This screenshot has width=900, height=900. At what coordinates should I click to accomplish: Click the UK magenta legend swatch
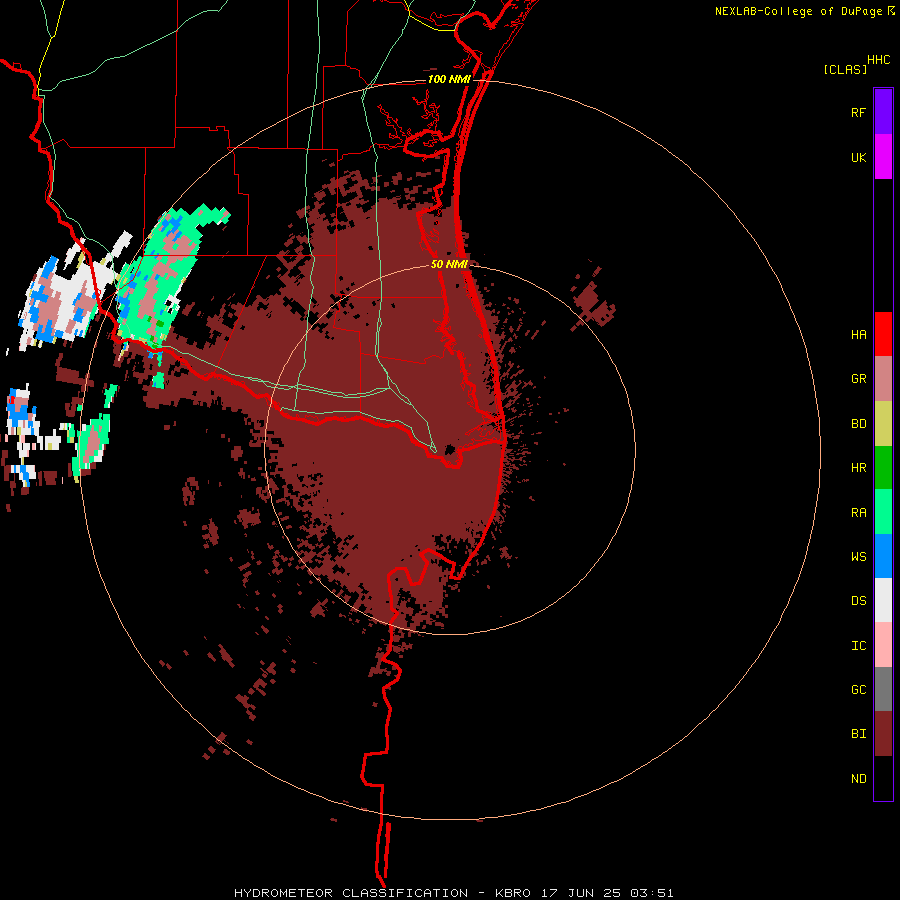click(x=883, y=157)
